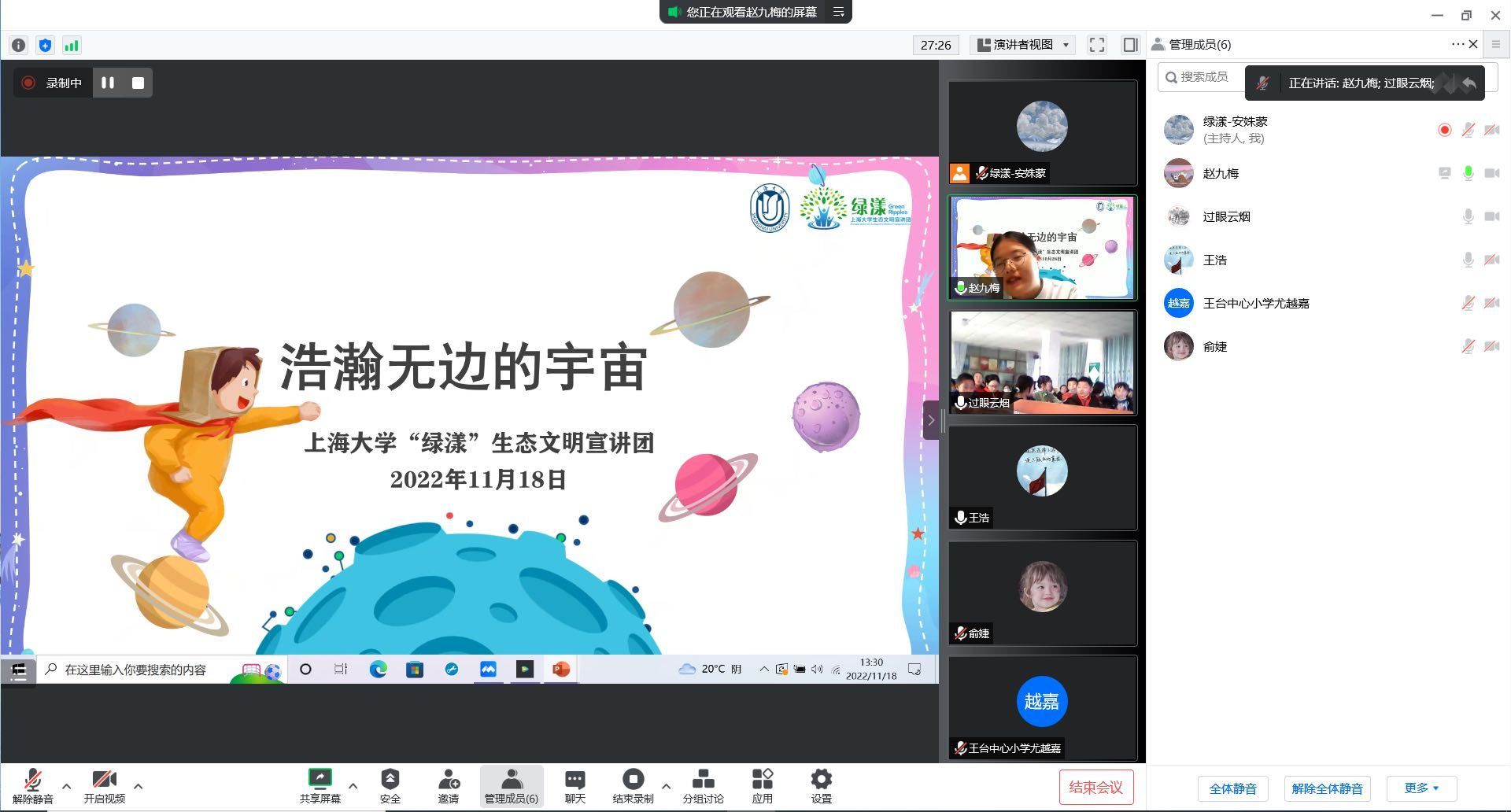Open the 聊天 (Chat) panel
1511x812 pixels.
(x=574, y=780)
